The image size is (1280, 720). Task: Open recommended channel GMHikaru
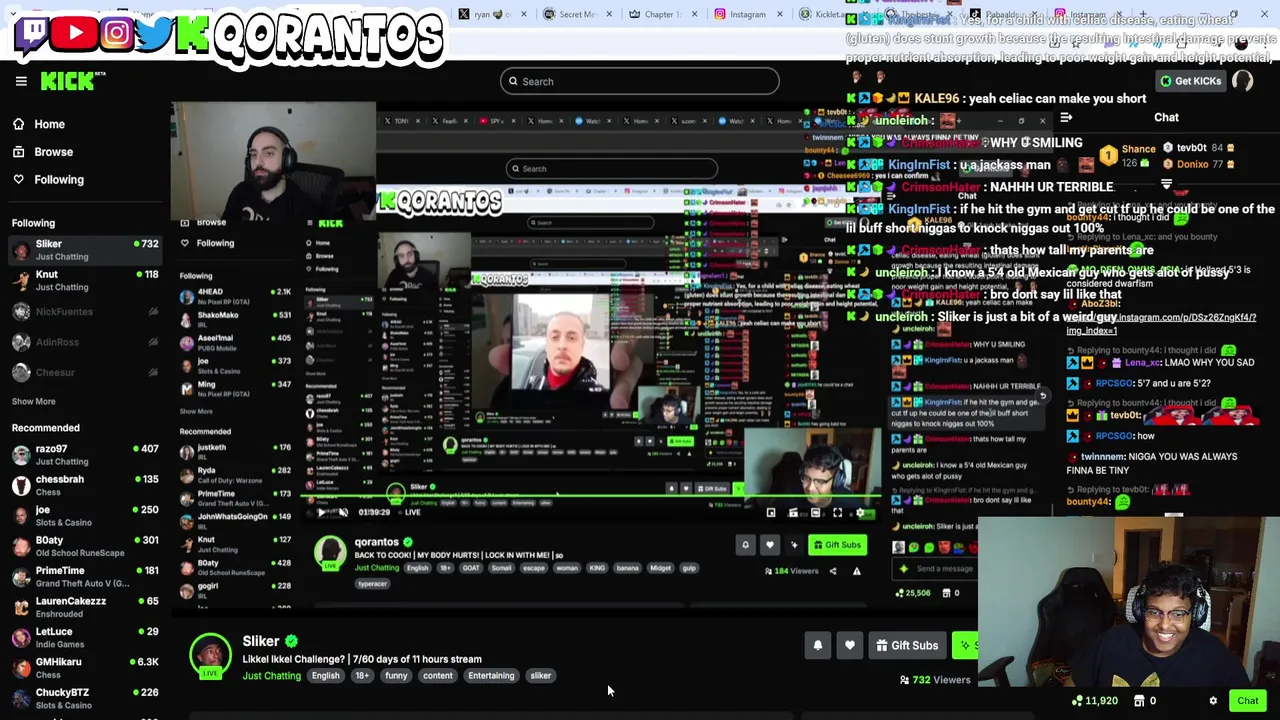(x=85, y=668)
